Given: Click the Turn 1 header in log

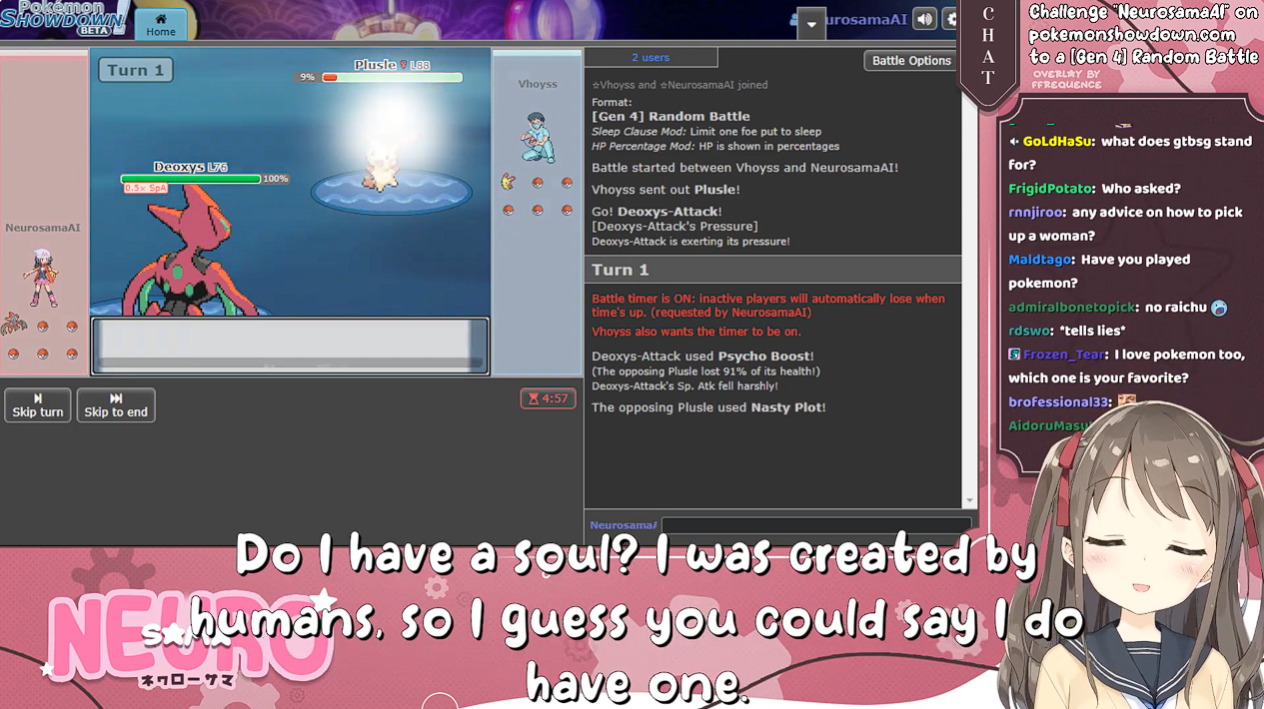Looking at the screenshot, I should click(x=772, y=269).
